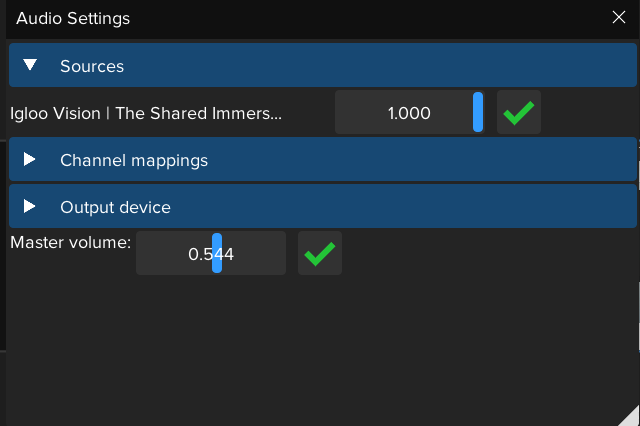
Task: Click the Master volume blue slider handle
Action: click(216, 254)
